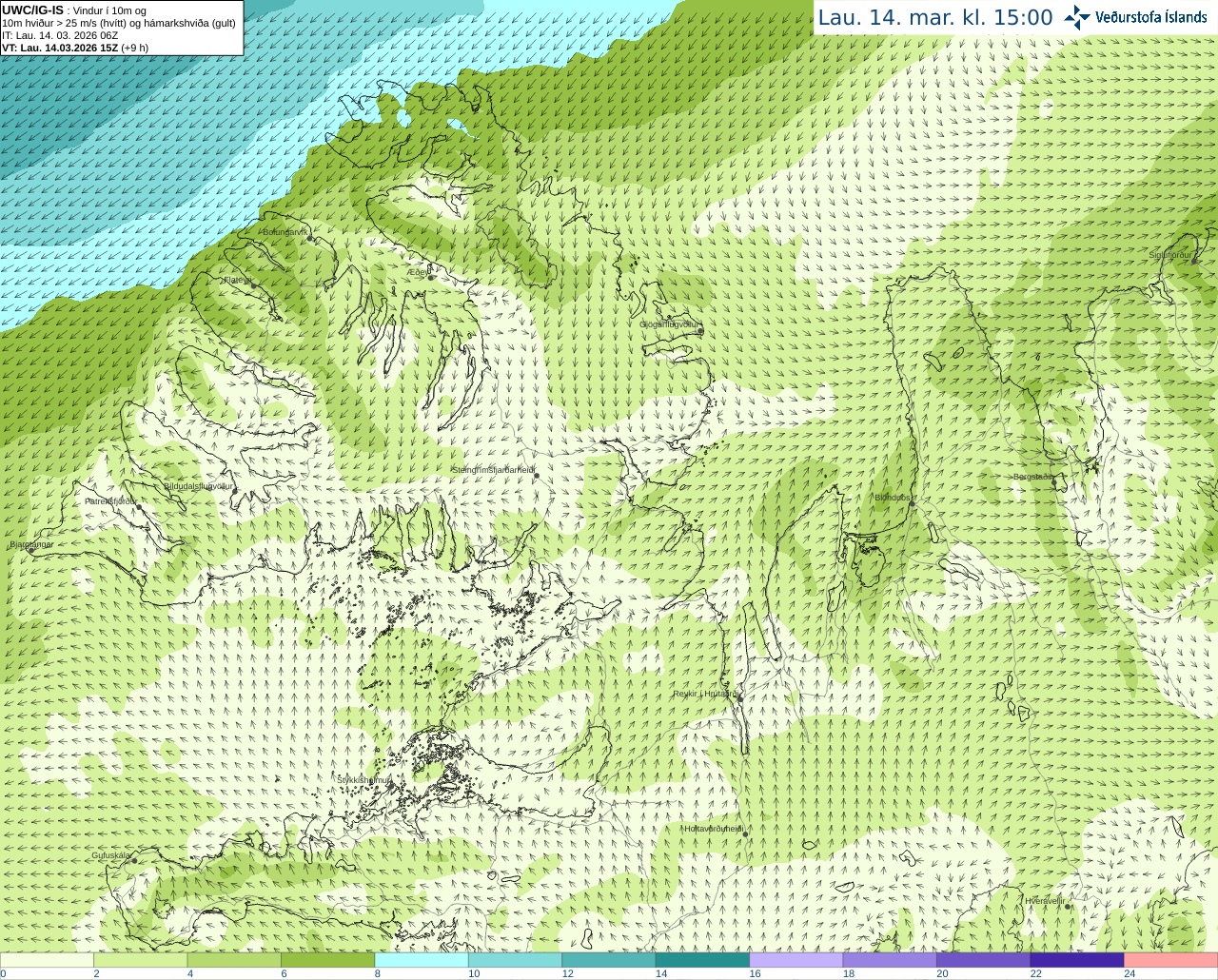
Task: Click the Gufuskálar station marker
Action: coord(134,861)
